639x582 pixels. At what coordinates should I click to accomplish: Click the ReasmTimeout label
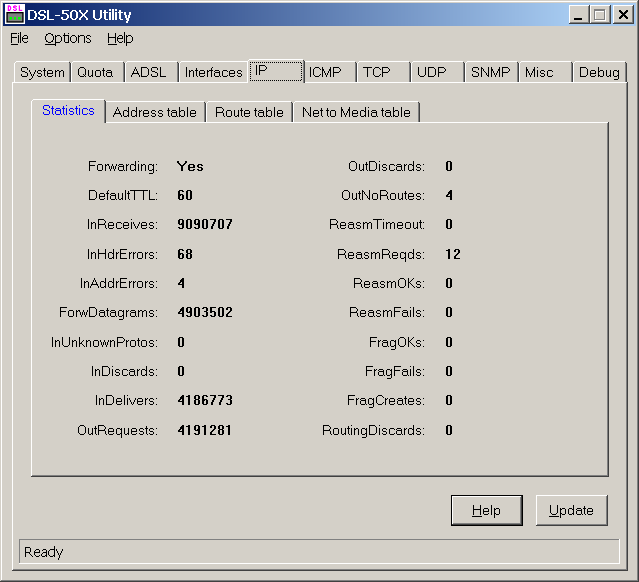pyautogui.click(x=377, y=224)
